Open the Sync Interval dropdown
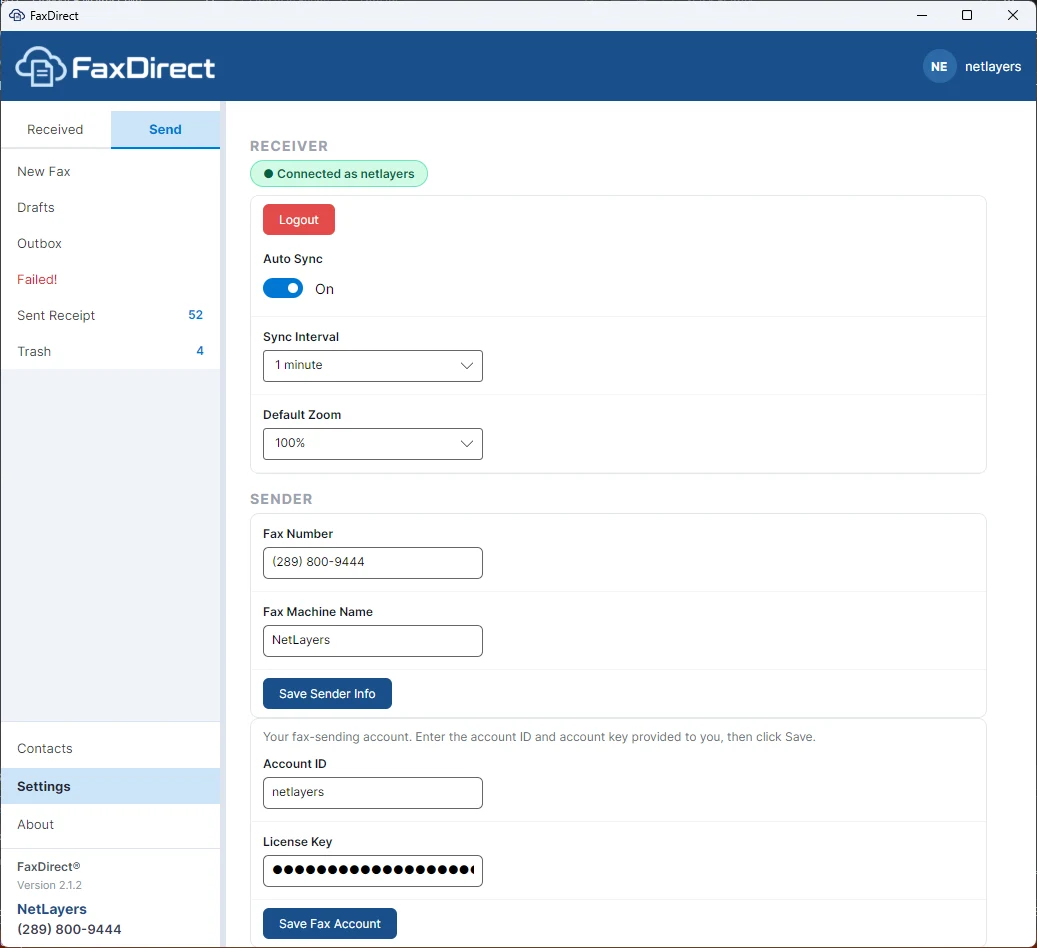 (373, 366)
